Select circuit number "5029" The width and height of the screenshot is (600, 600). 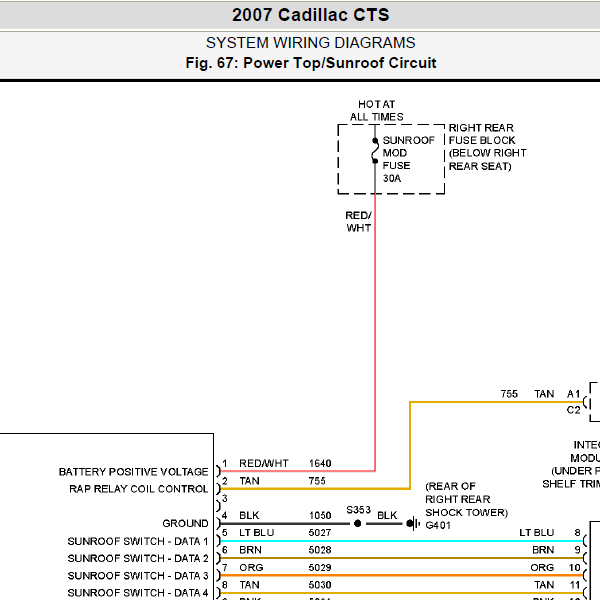coord(320,567)
